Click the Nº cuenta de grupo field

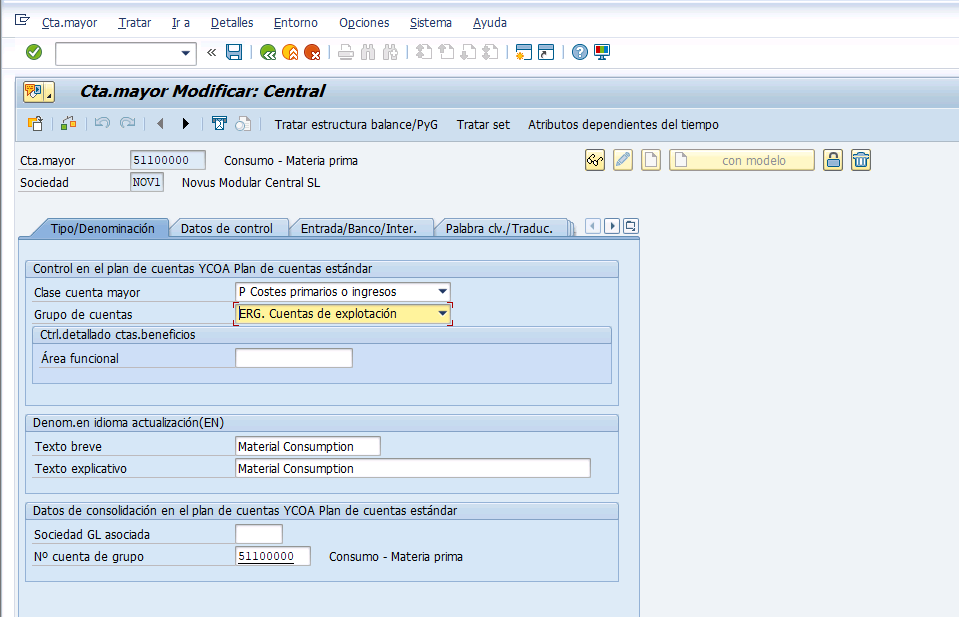coord(273,556)
